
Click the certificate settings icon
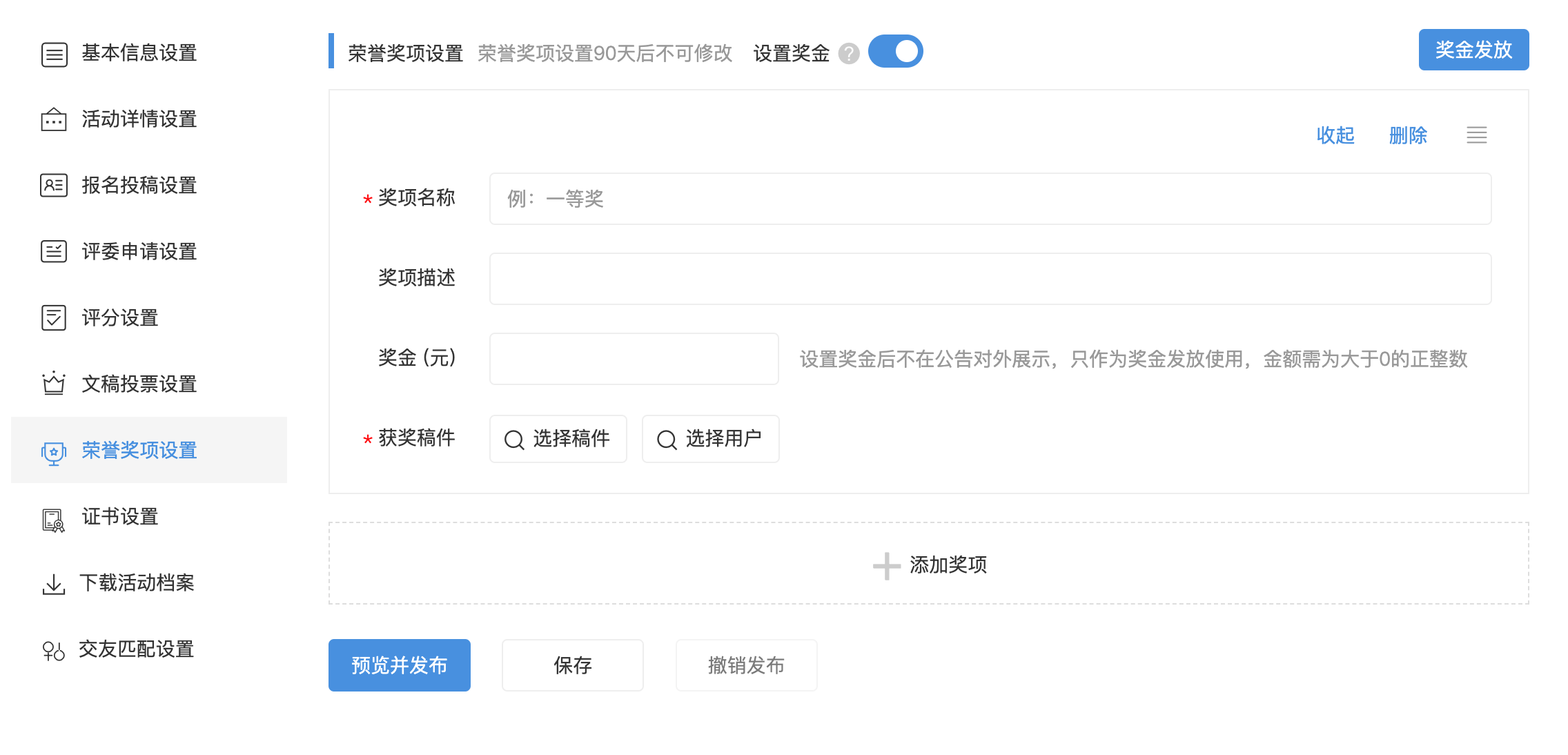[x=54, y=520]
